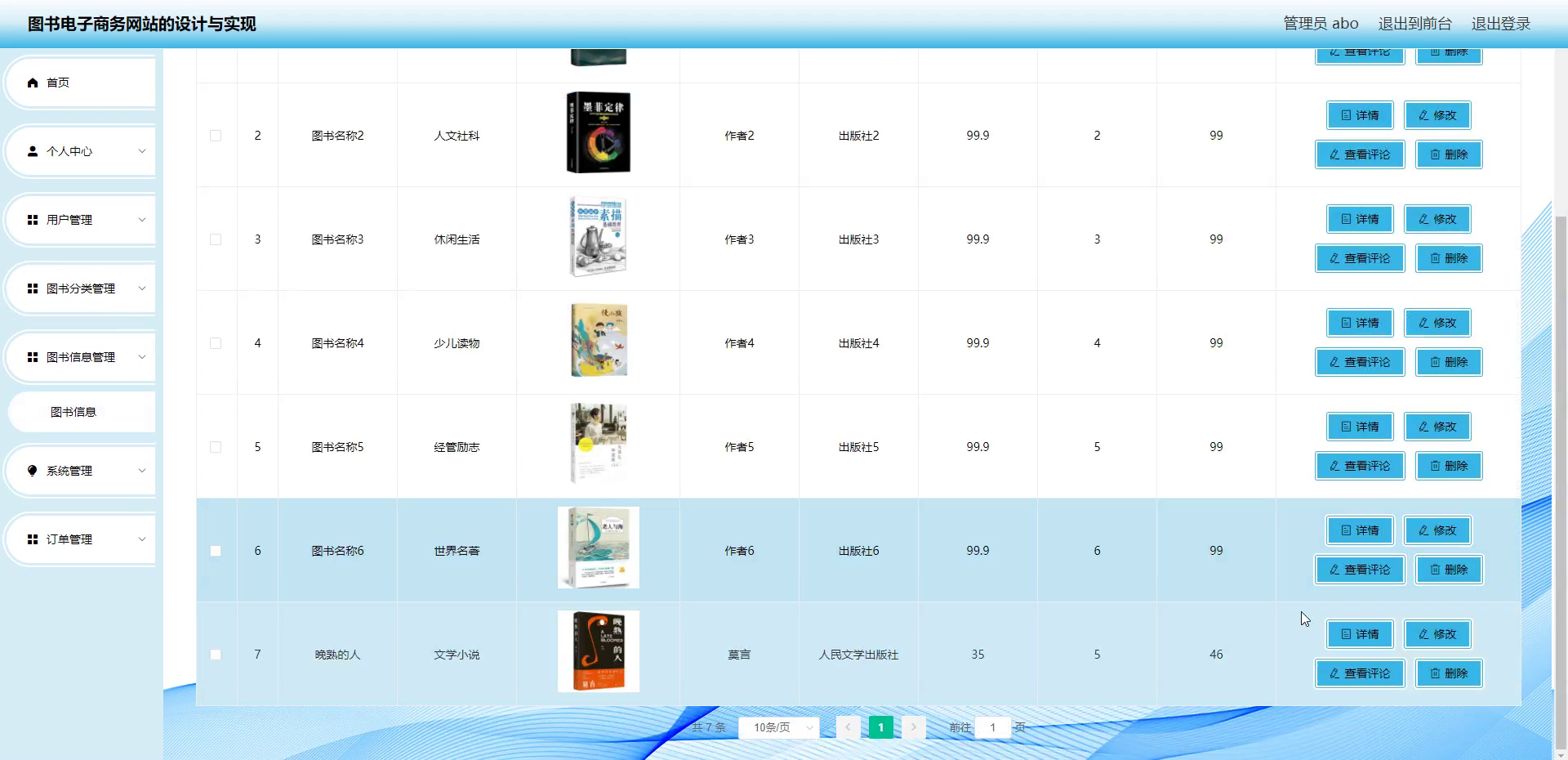Open 详情 for 图书名称3
The height and width of the screenshot is (760, 1568).
pyautogui.click(x=1359, y=219)
